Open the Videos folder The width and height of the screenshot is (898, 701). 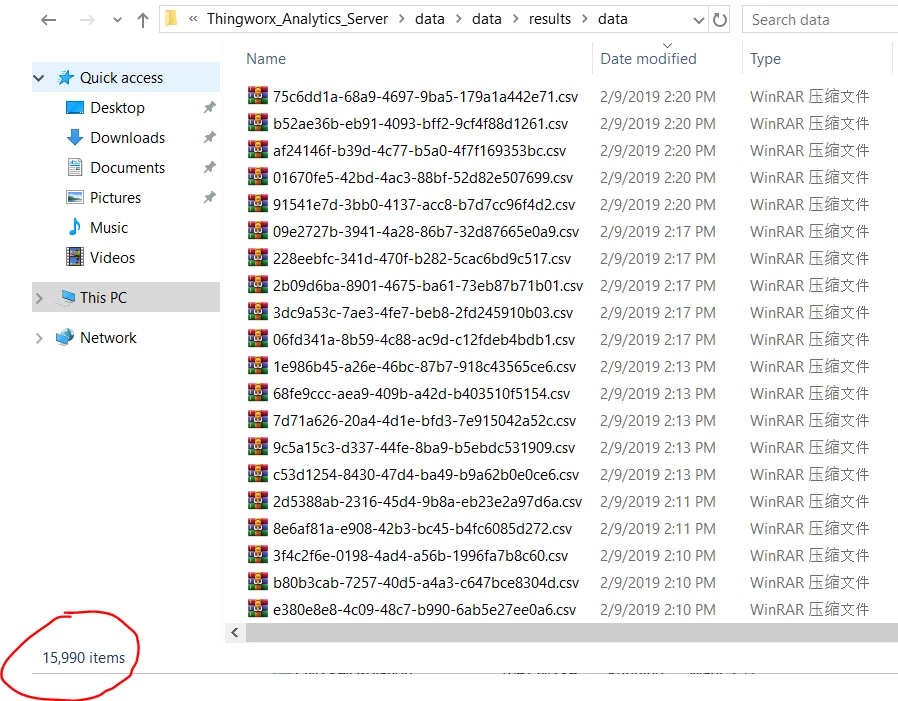tap(112, 258)
